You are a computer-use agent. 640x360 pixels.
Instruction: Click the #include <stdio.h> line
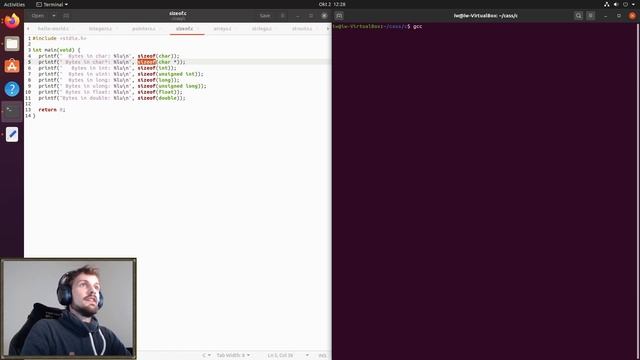[60, 38]
